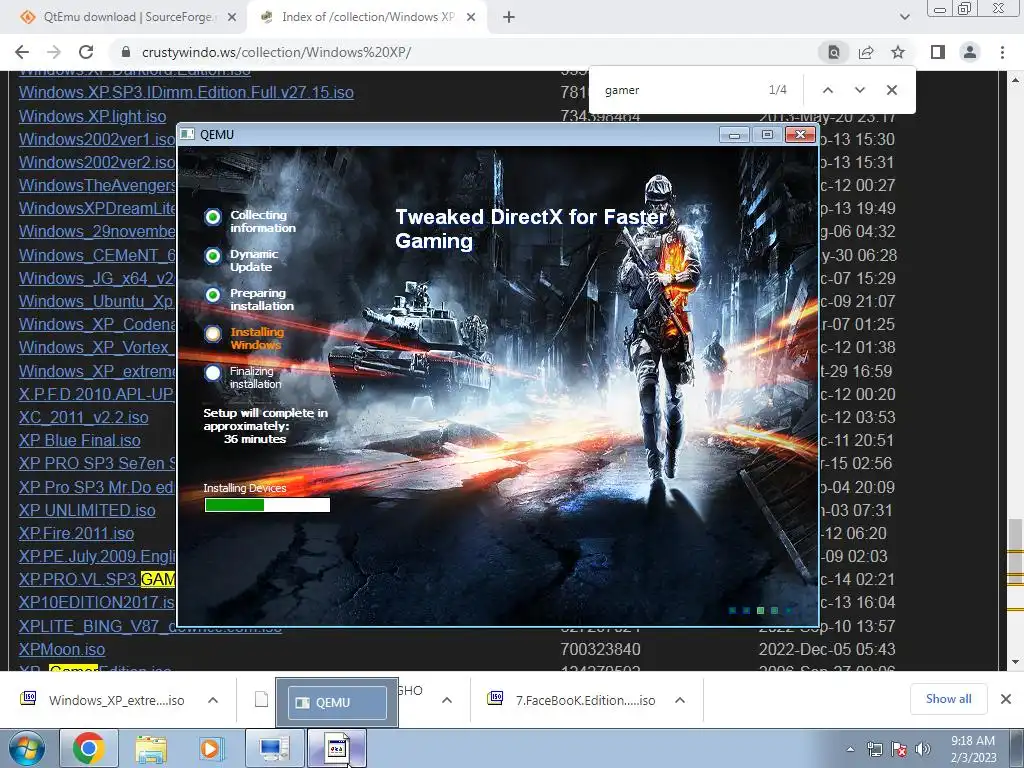Expand options for Windows_XP_extre....iso download

coord(213,700)
